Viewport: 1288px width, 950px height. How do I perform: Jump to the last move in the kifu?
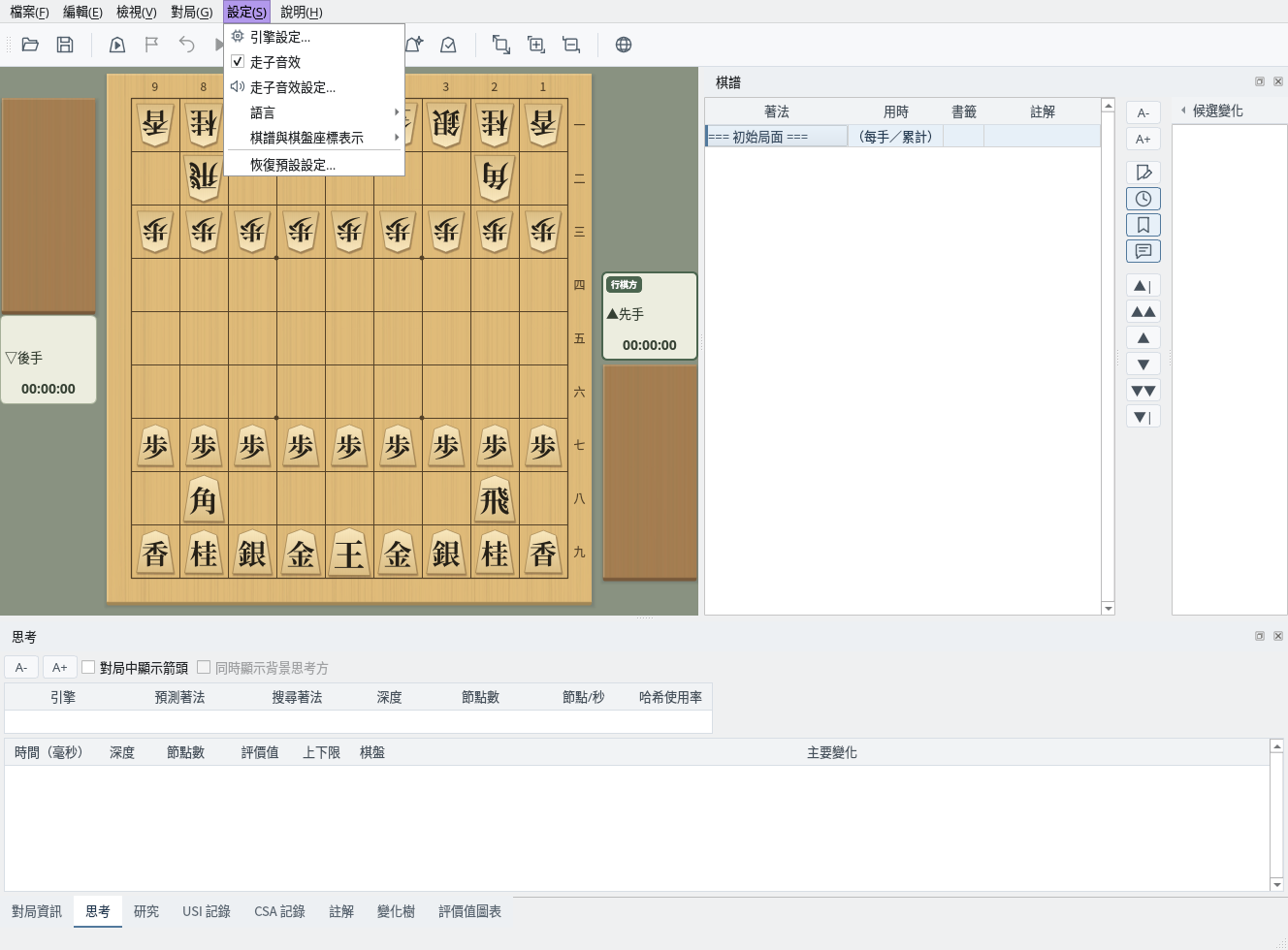tap(1143, 417)
